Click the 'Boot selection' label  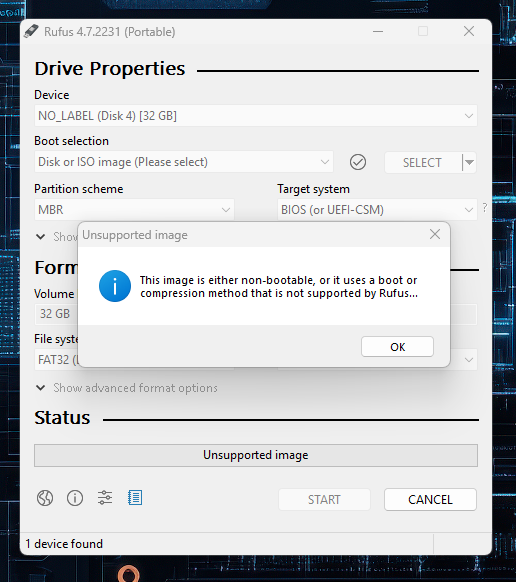click(x=72, y=141)
